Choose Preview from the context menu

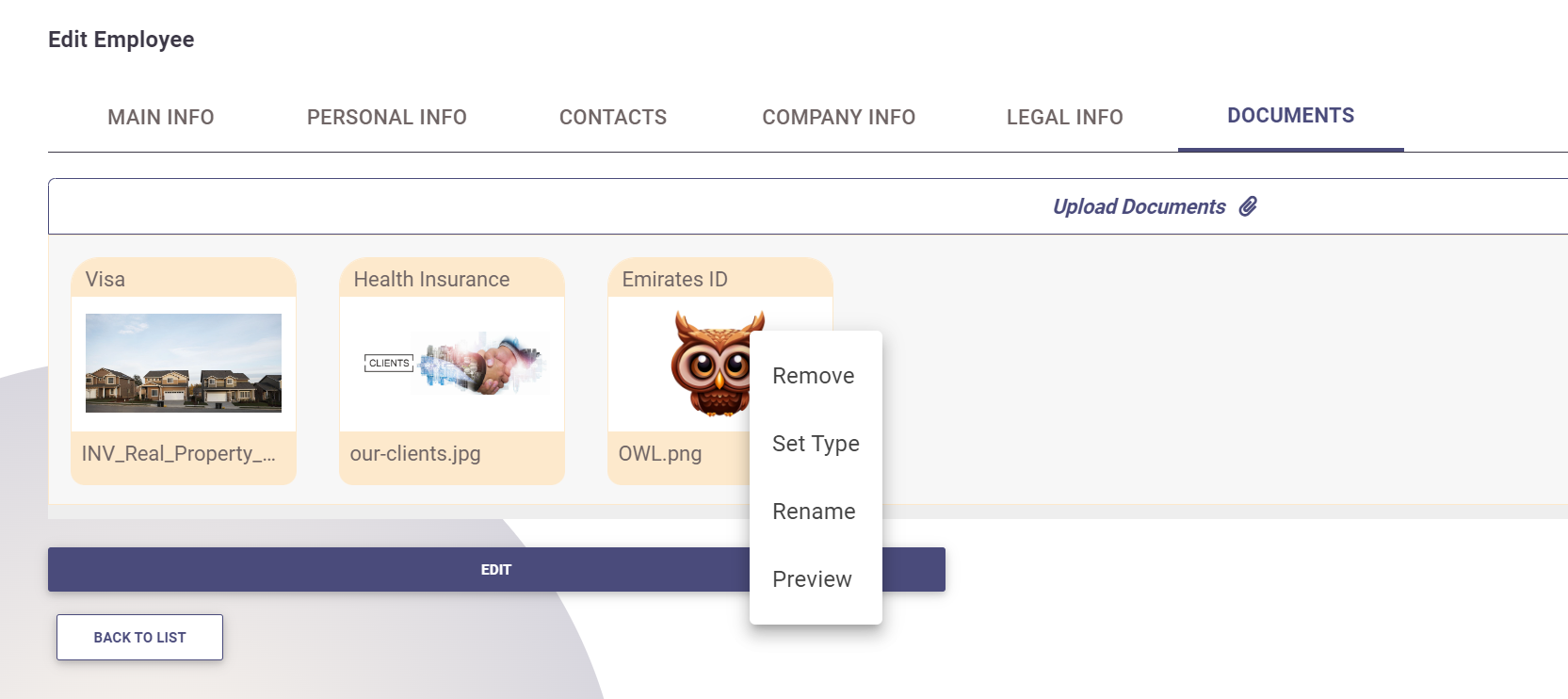pyautogui.click(x=812, y=579)
